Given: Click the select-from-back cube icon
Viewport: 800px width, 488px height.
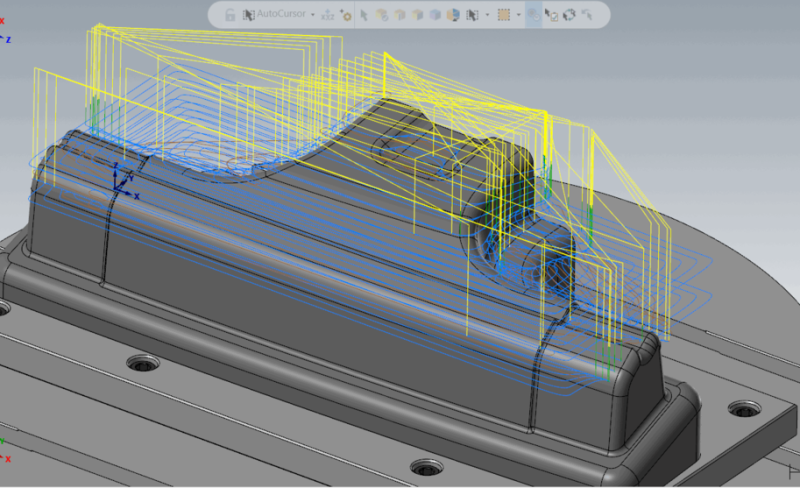Looking at the screenshot, I should point(453,15).
